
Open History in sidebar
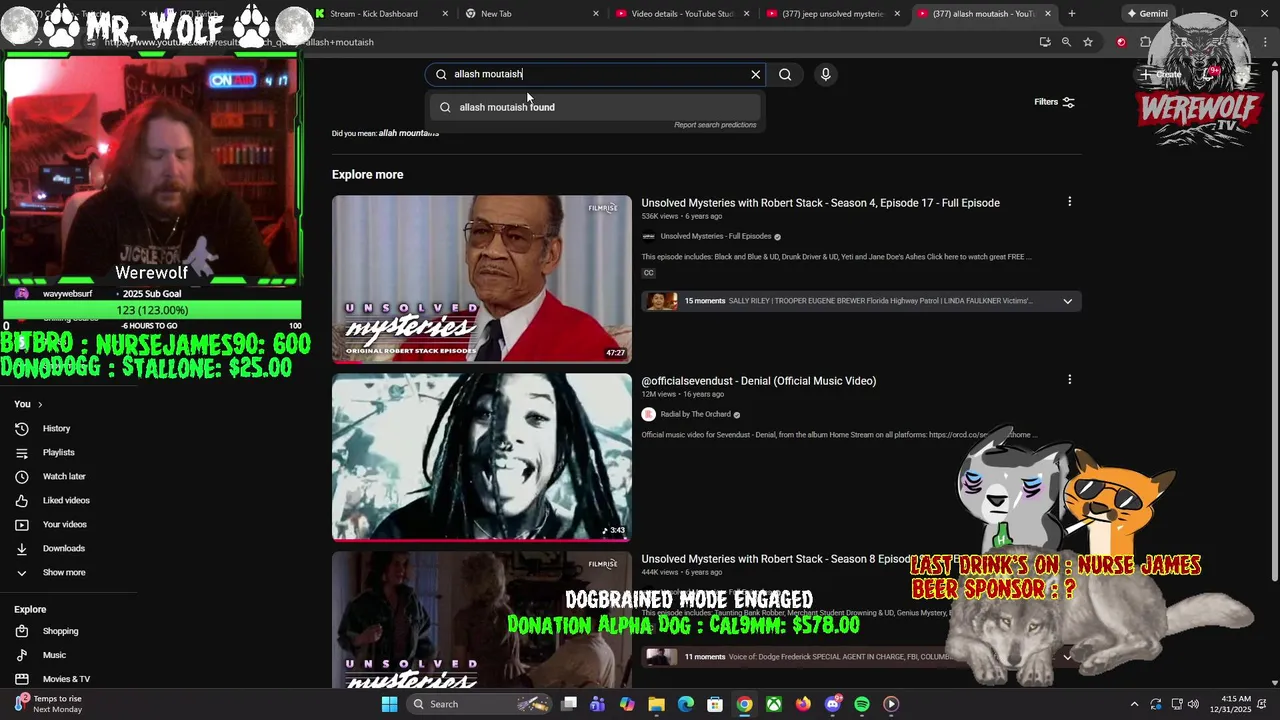tap(56, 429)
